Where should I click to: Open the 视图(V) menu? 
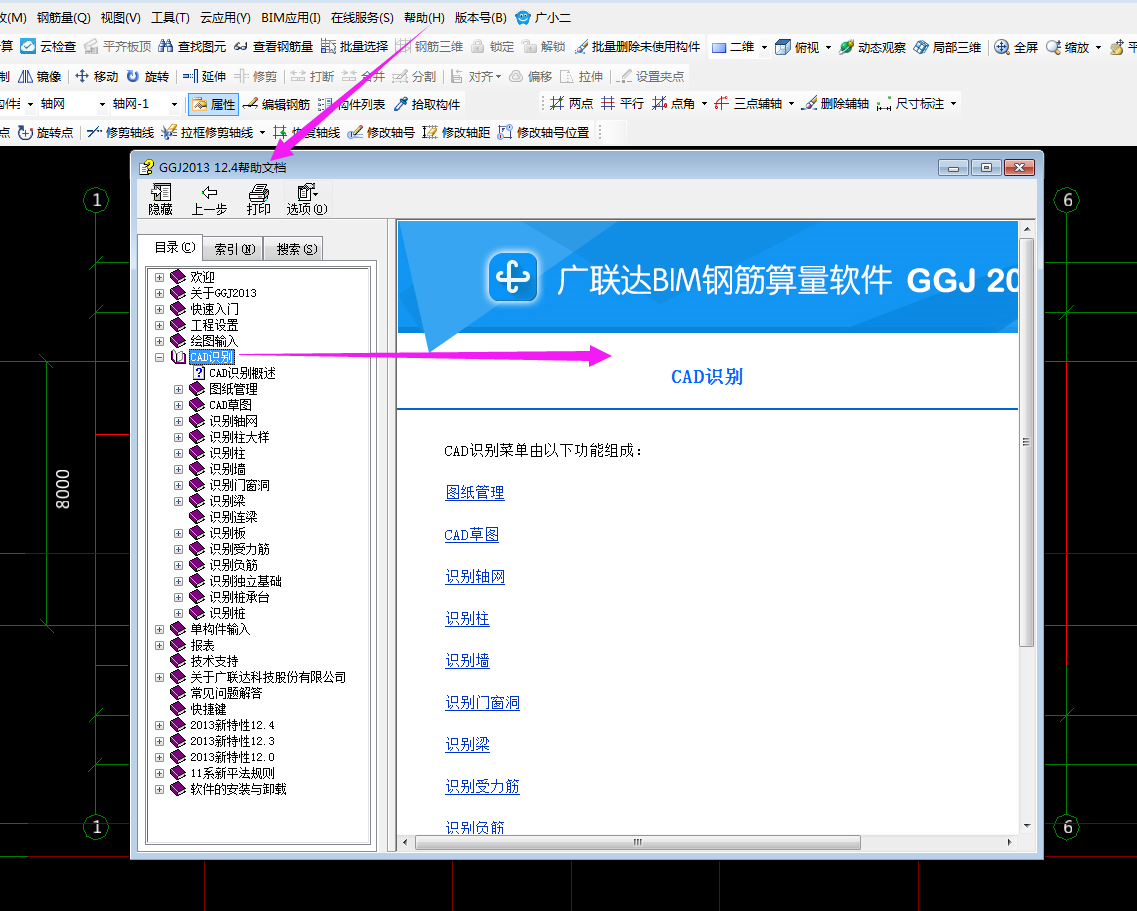click(x=120, y=17)
